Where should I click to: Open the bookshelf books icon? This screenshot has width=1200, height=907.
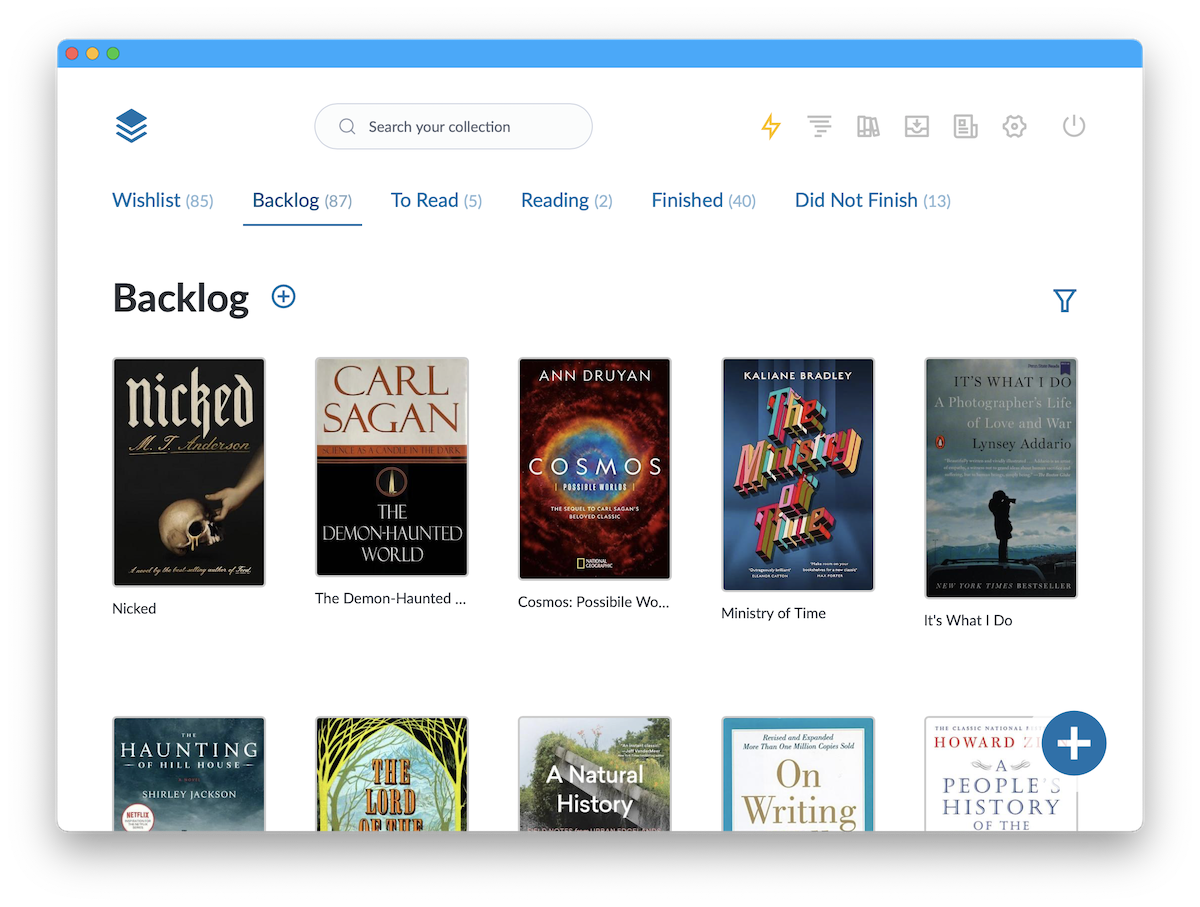pos(868,126)
